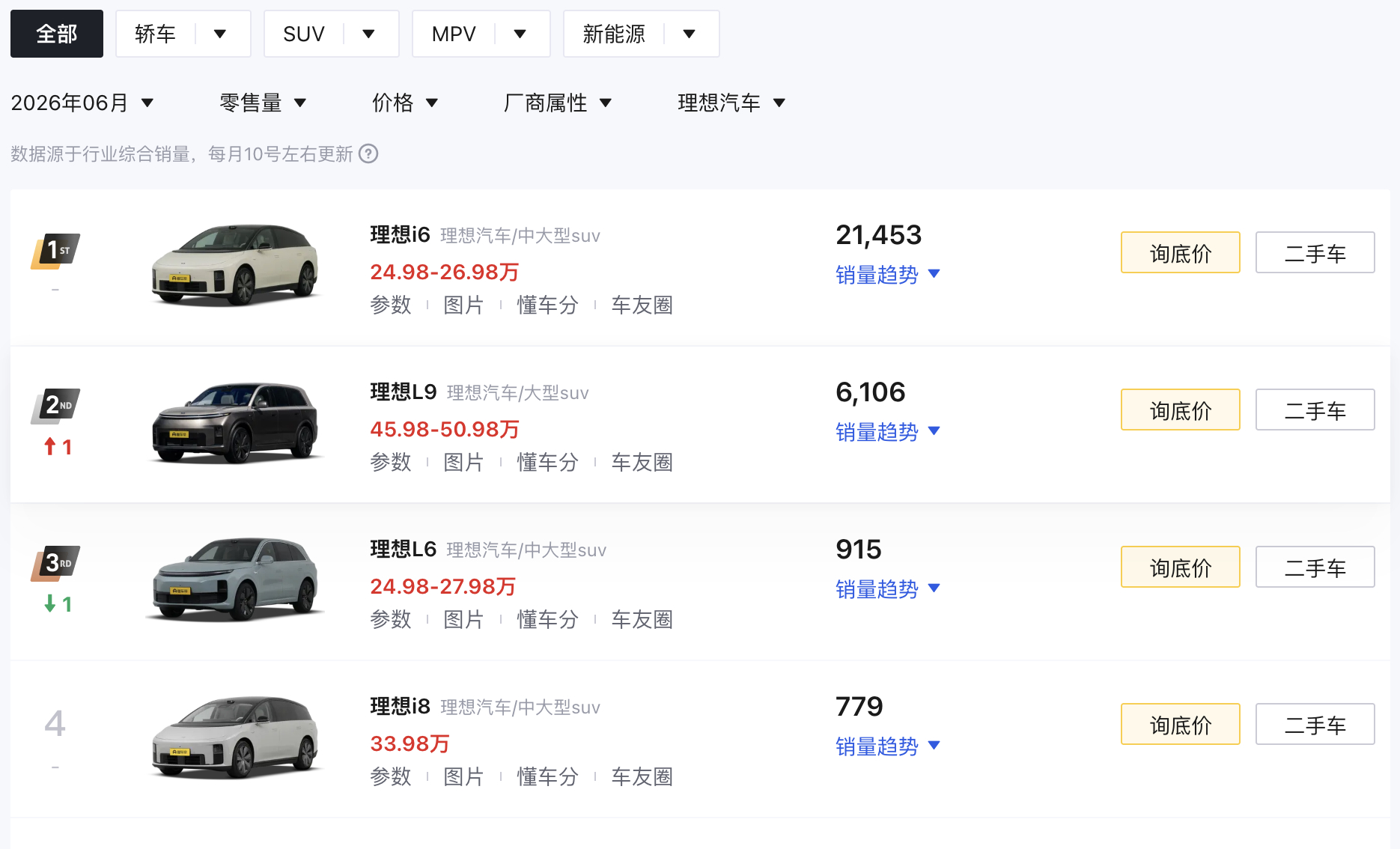Expand the 轿车 dropdown arrow
The image size is (1400, 849).
(x=220, y=34)
